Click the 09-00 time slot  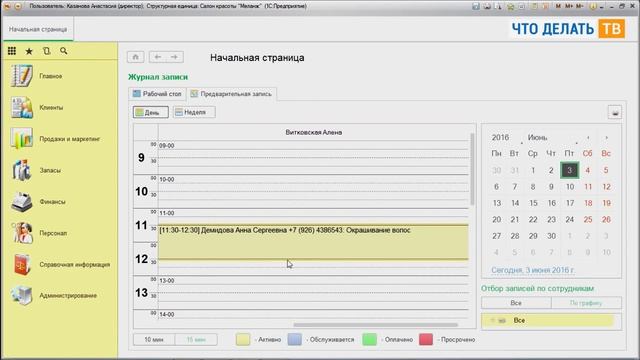pos(313,146)
